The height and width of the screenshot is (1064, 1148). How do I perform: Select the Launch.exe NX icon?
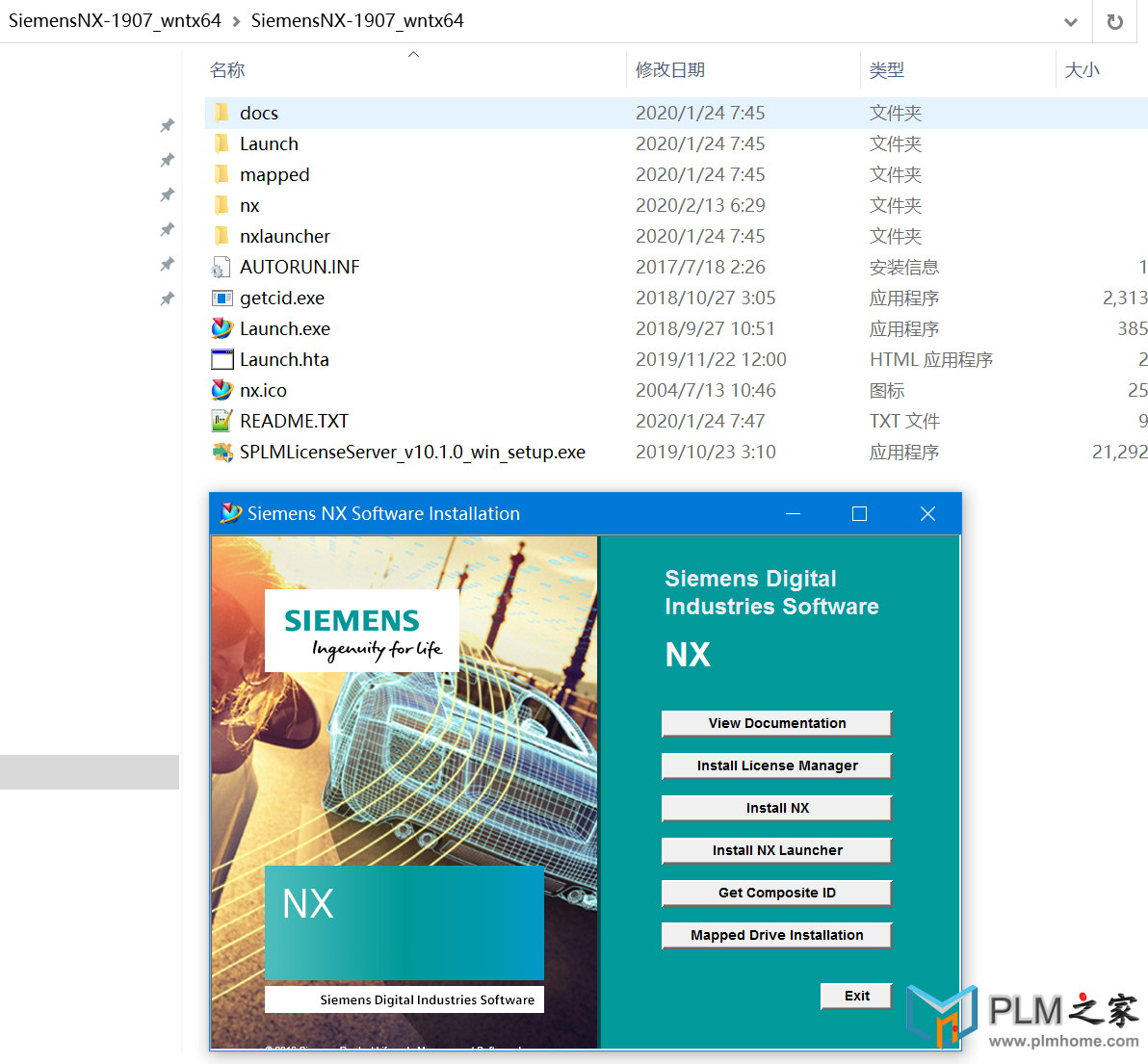(x=222, y=328)
